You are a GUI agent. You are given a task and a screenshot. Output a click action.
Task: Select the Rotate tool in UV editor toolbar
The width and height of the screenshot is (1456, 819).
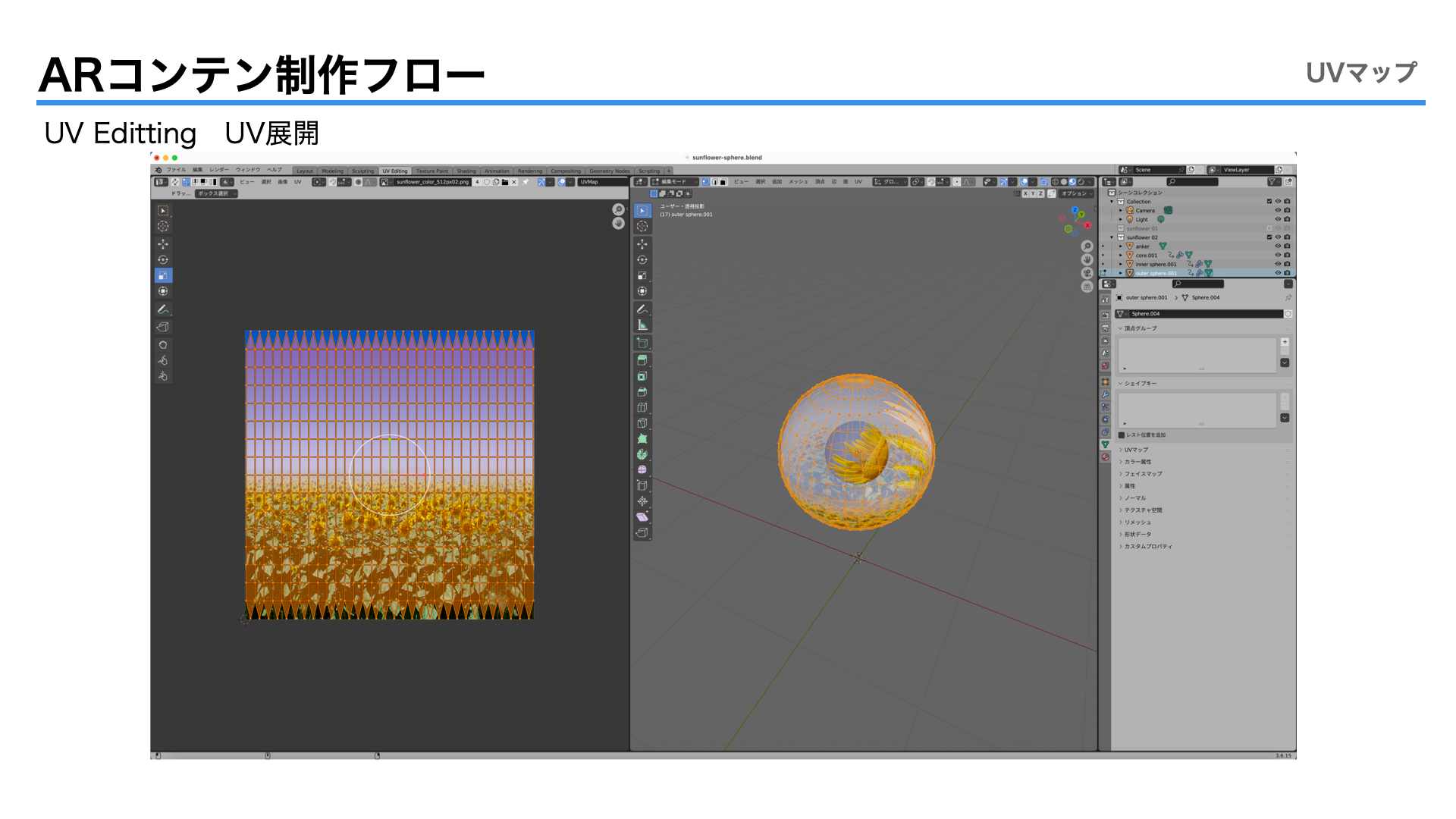click(x=163, y=259)
